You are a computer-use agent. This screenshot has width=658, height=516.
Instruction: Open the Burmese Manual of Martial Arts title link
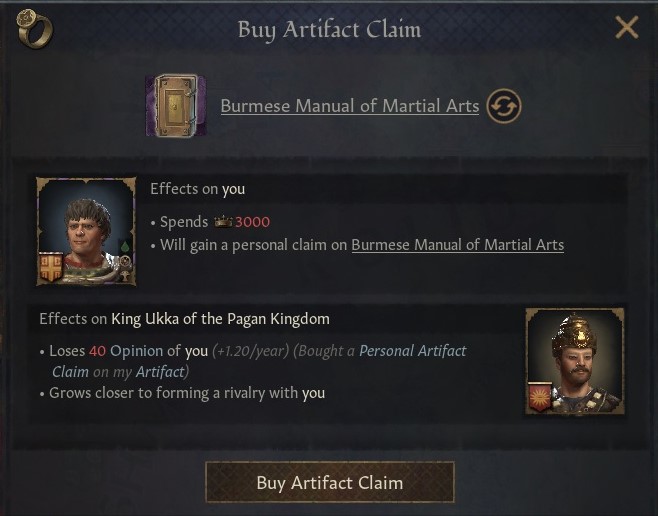click(349, 106)
